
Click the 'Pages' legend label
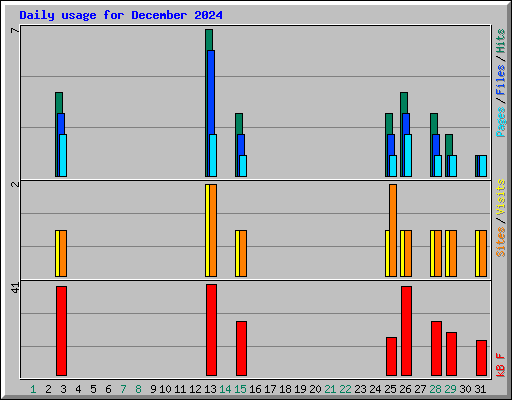(500, 122)
